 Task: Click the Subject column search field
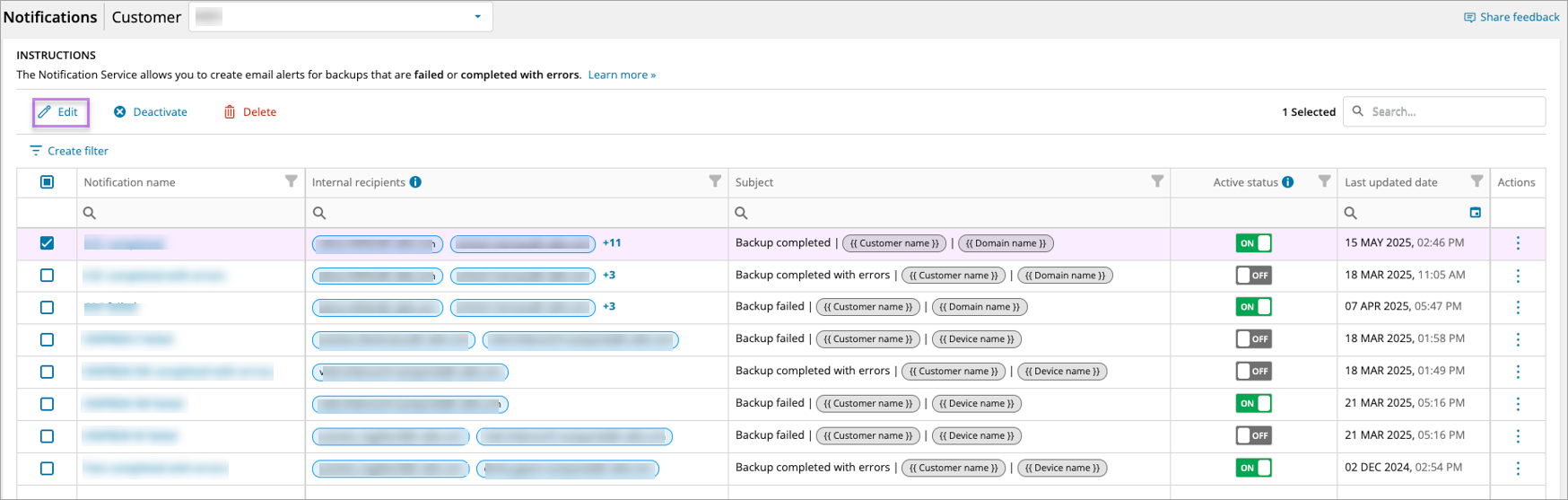[949, 213]
